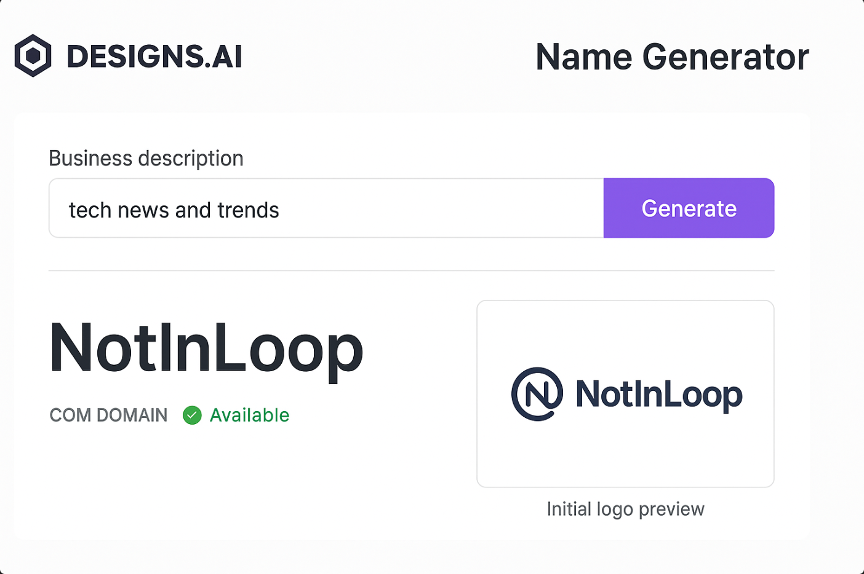
Task: Click the horizontal divider below the input
Action: [x=411, y=270]
